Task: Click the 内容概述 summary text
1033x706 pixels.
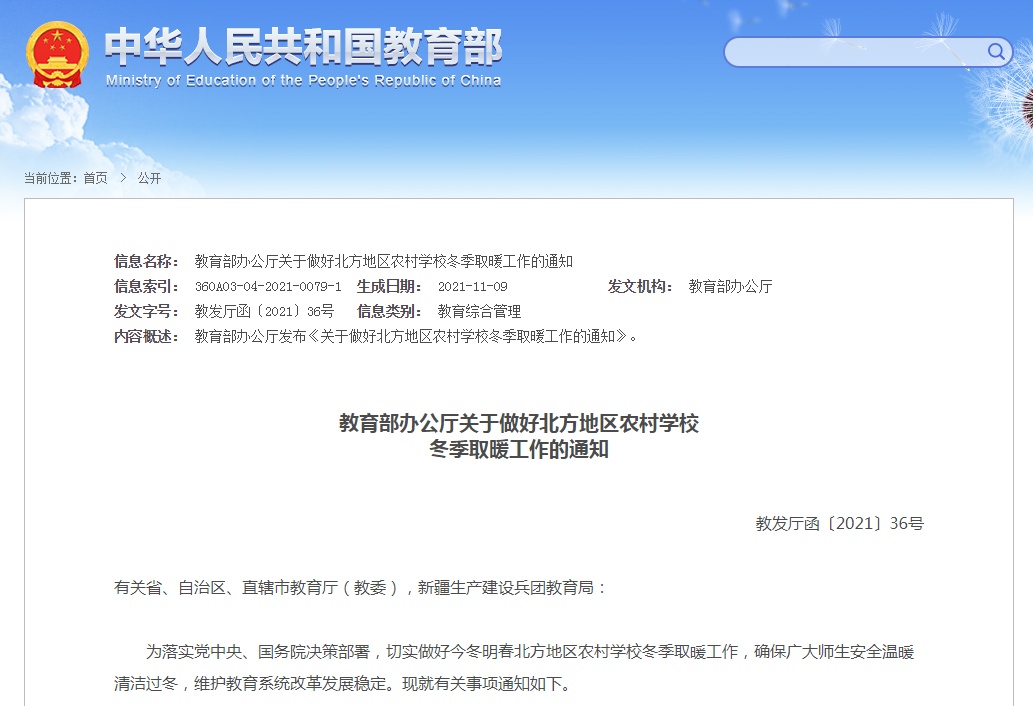Action: (416, 337)
